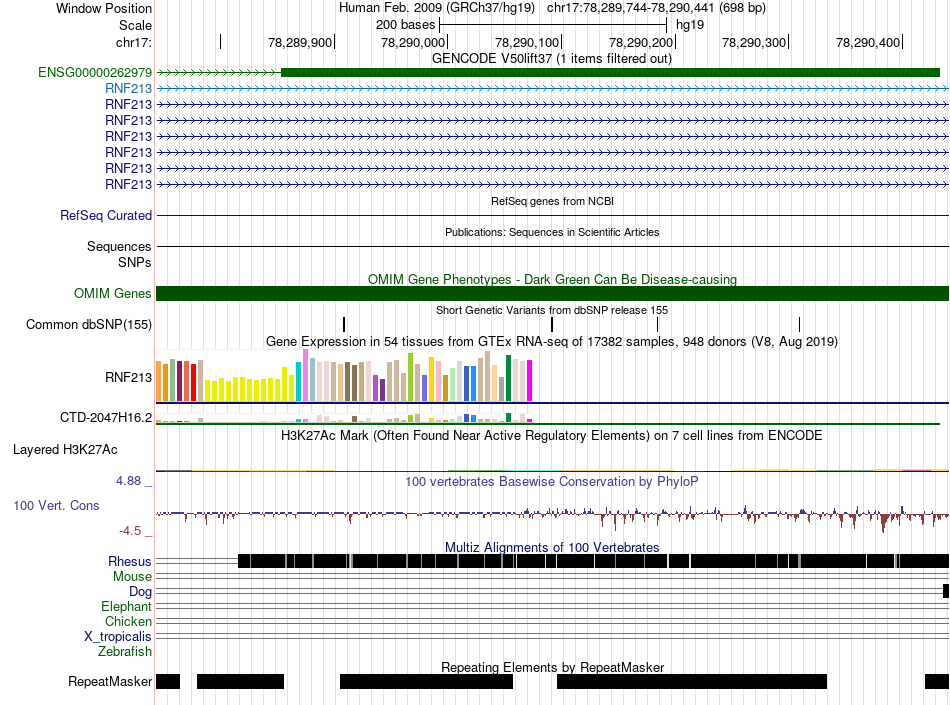Open the H3K27Ac Mark track title
This screenshot has width=950, height=705.
(x=552, y=435)
